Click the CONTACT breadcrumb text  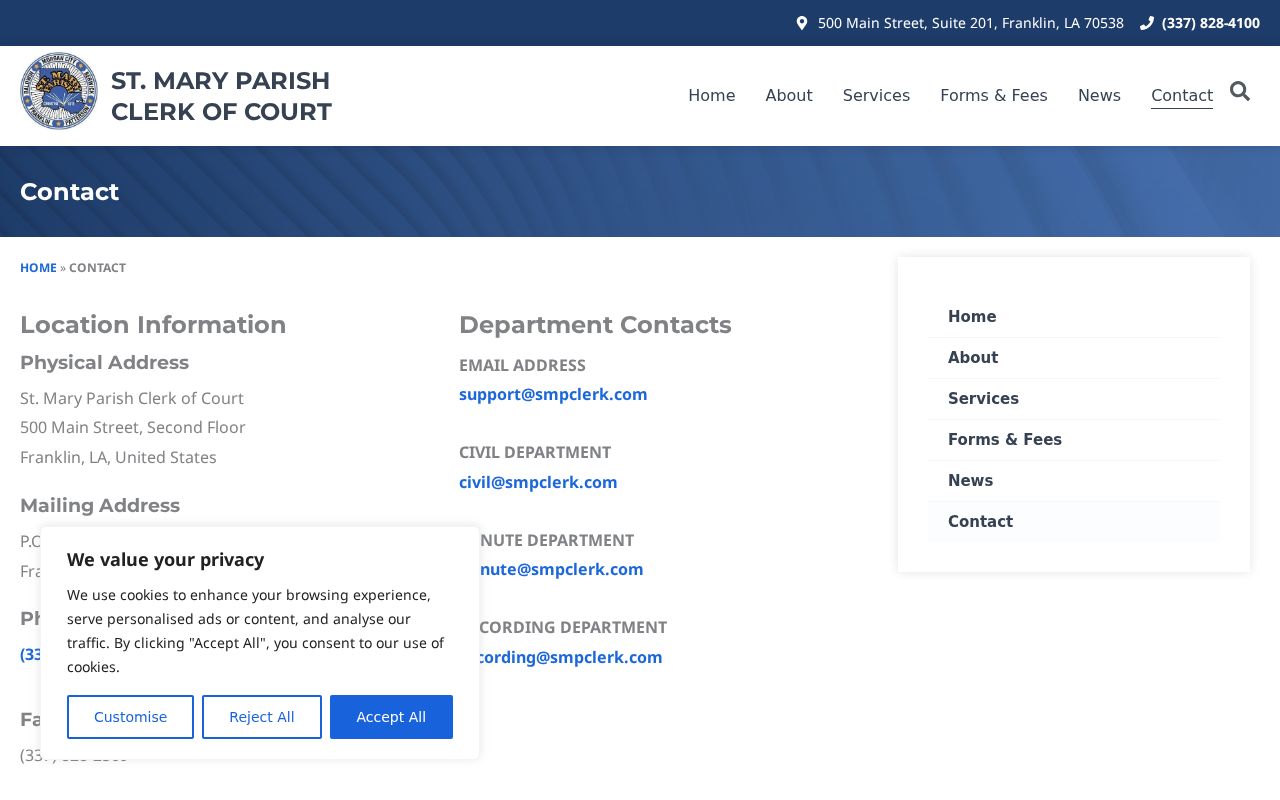[x=97, y=268]
